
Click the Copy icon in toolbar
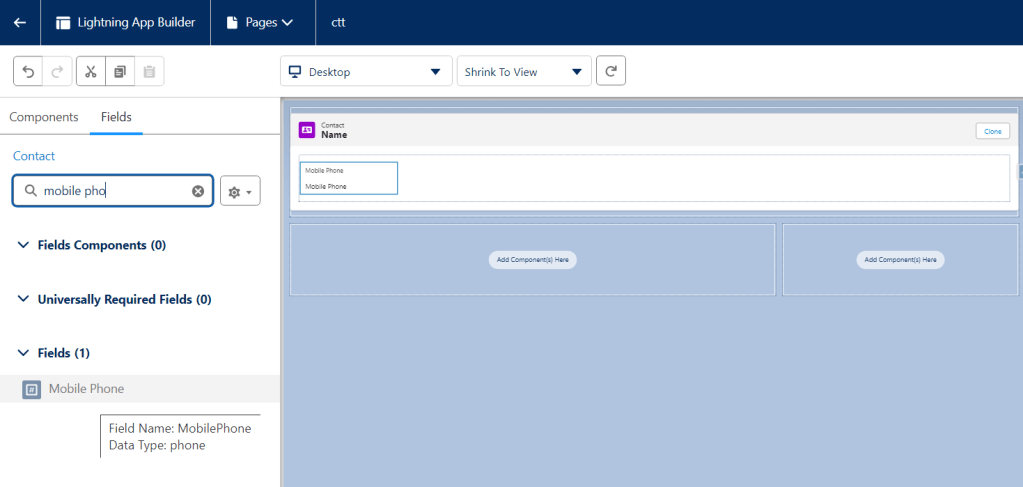[x=120, y=72]
